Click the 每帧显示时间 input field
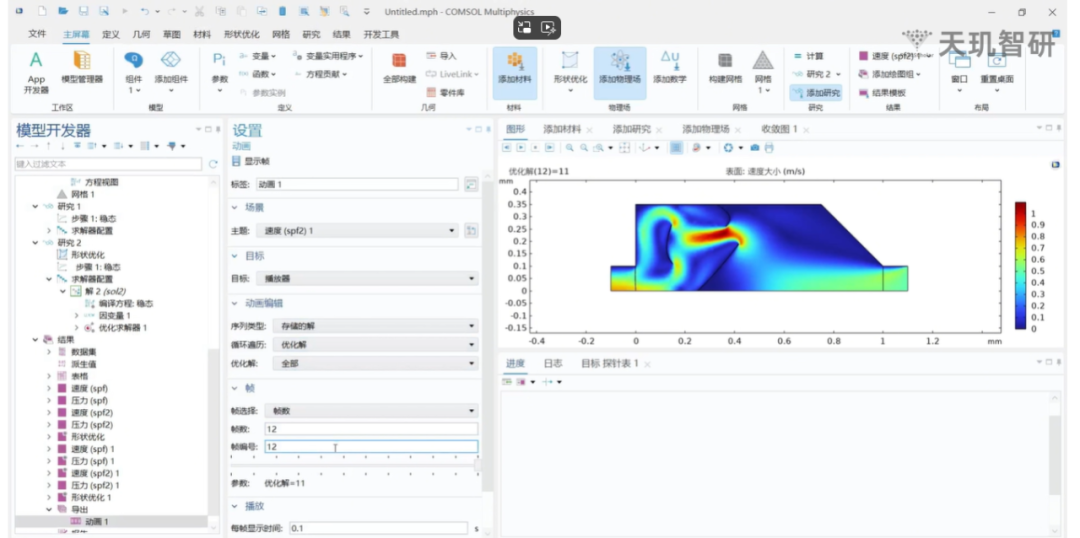 [x=378, y=528]
